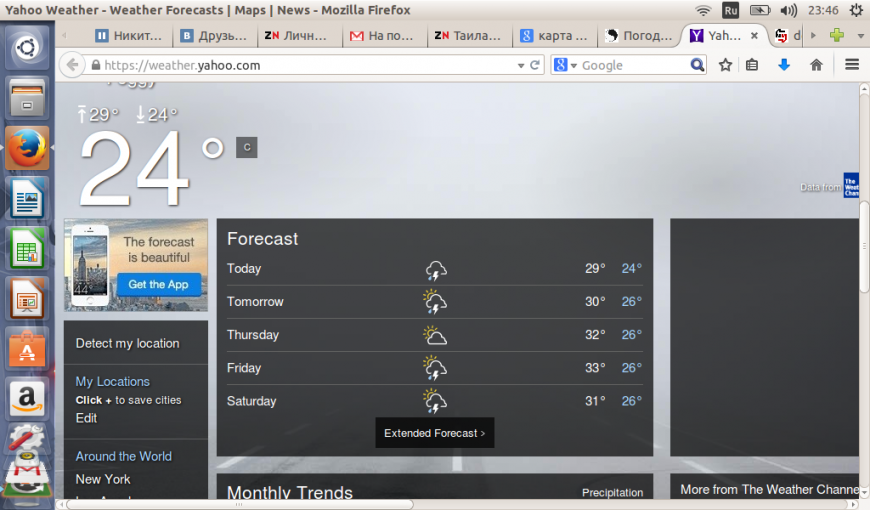Click the horizontal scrollbar thumb
870x510 pixels.
point(239,504)
